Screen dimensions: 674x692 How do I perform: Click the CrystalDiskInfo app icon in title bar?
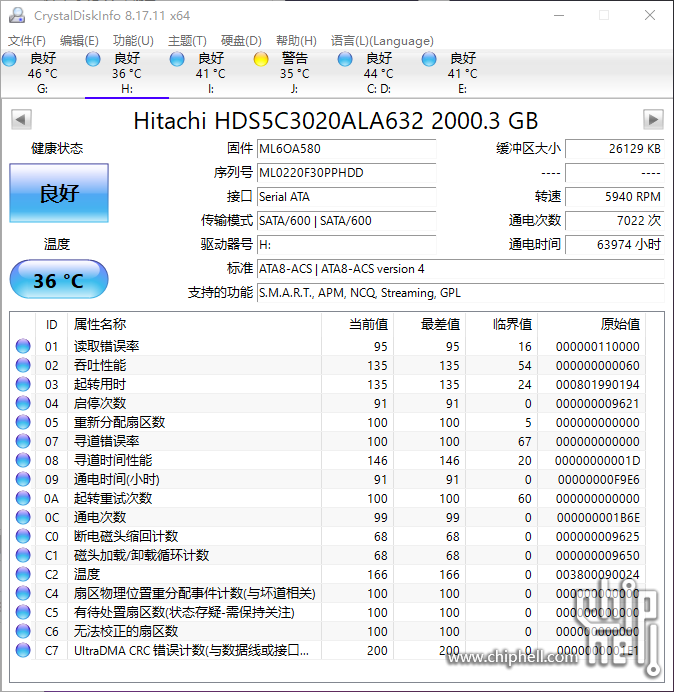pyautogui.click(x=17, y=15)
